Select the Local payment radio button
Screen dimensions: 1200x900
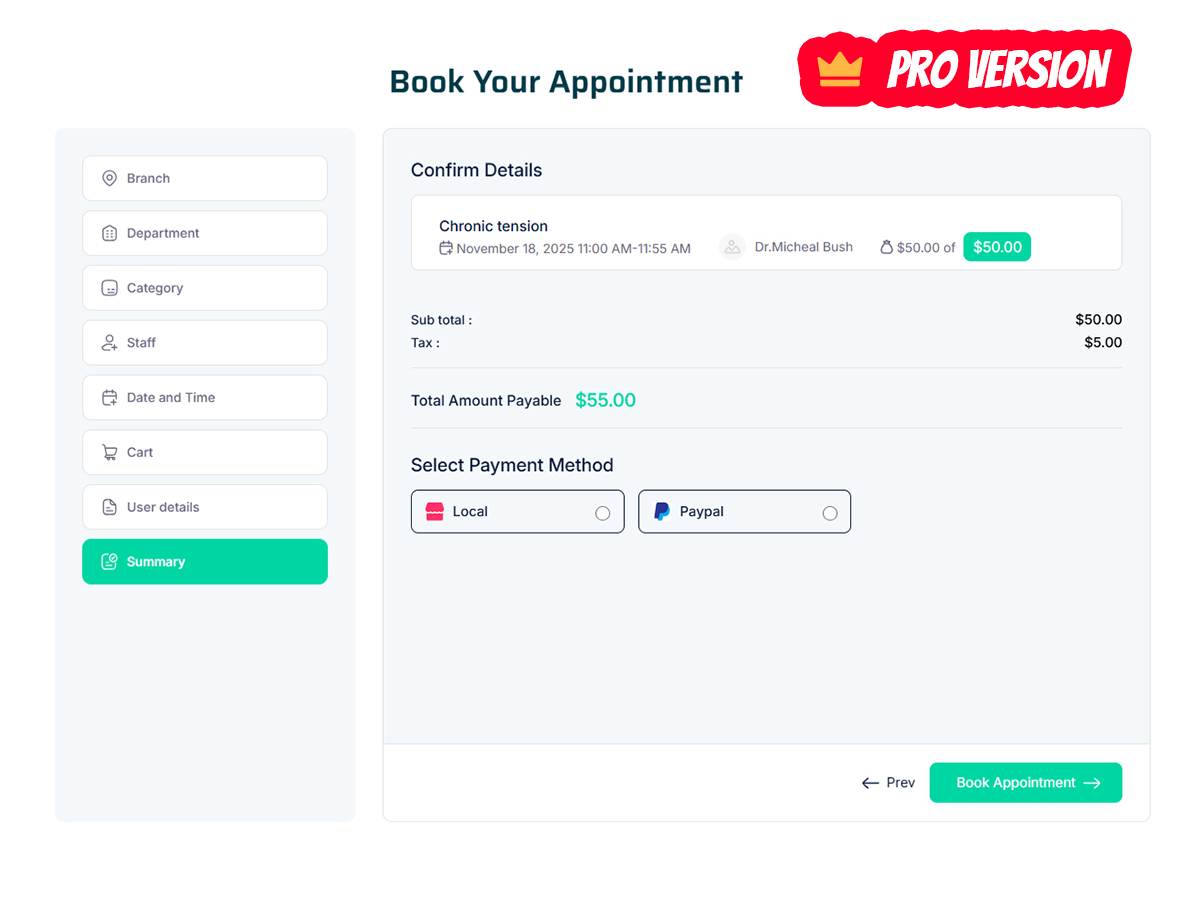click(x=602, y=513)
